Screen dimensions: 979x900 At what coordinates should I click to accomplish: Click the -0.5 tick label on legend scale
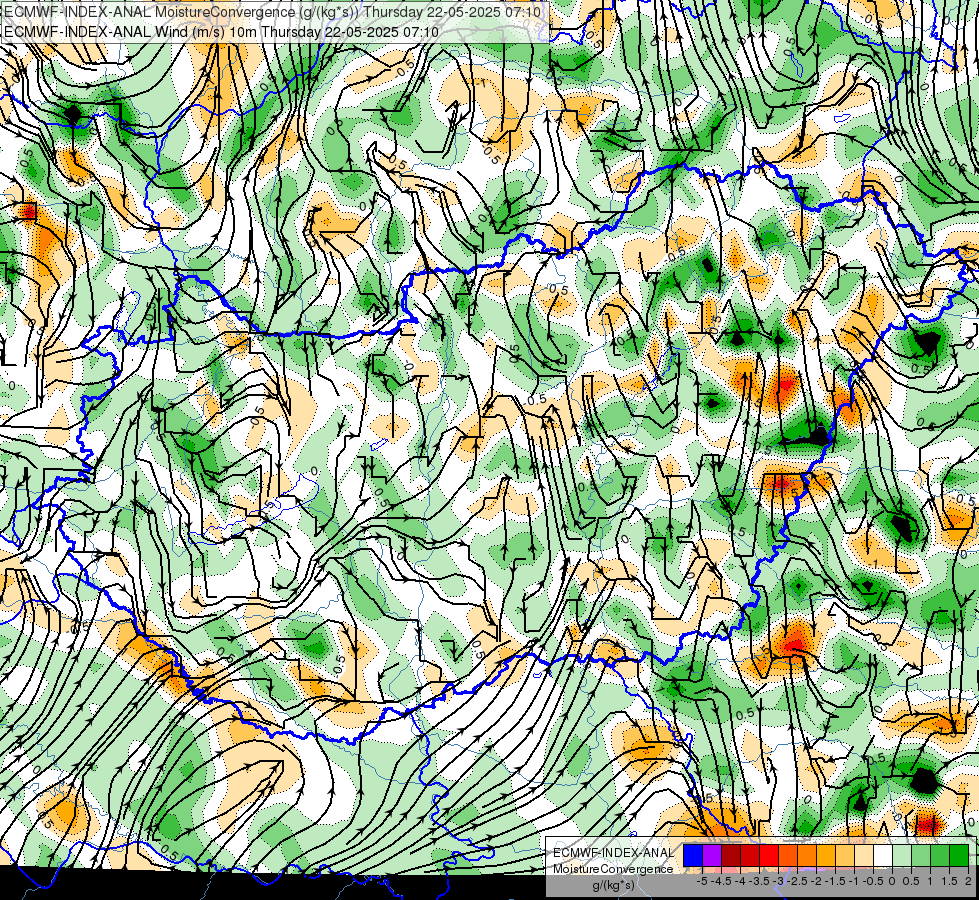point(873,881)
